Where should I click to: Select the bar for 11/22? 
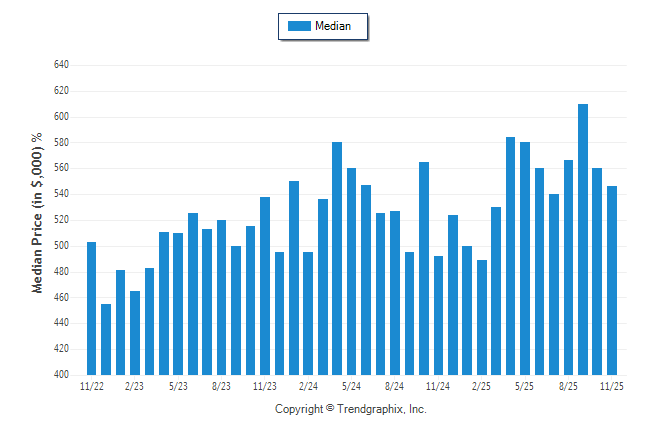click(x=92, y=308)
